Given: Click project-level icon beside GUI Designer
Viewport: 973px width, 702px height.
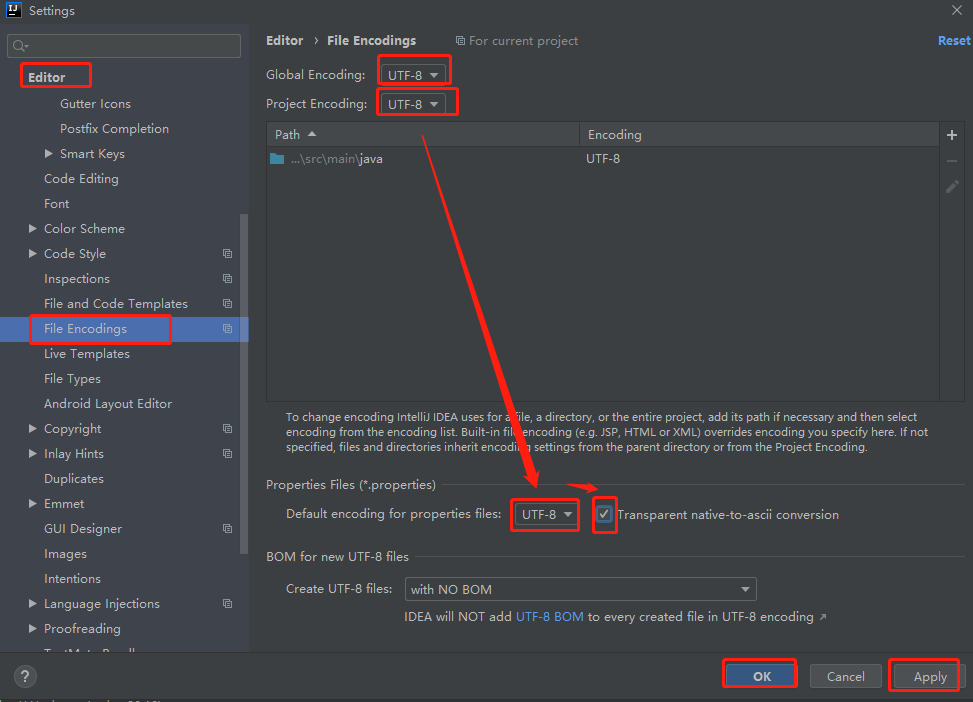Looking at the screenshot, I should (x=228, y=529).
